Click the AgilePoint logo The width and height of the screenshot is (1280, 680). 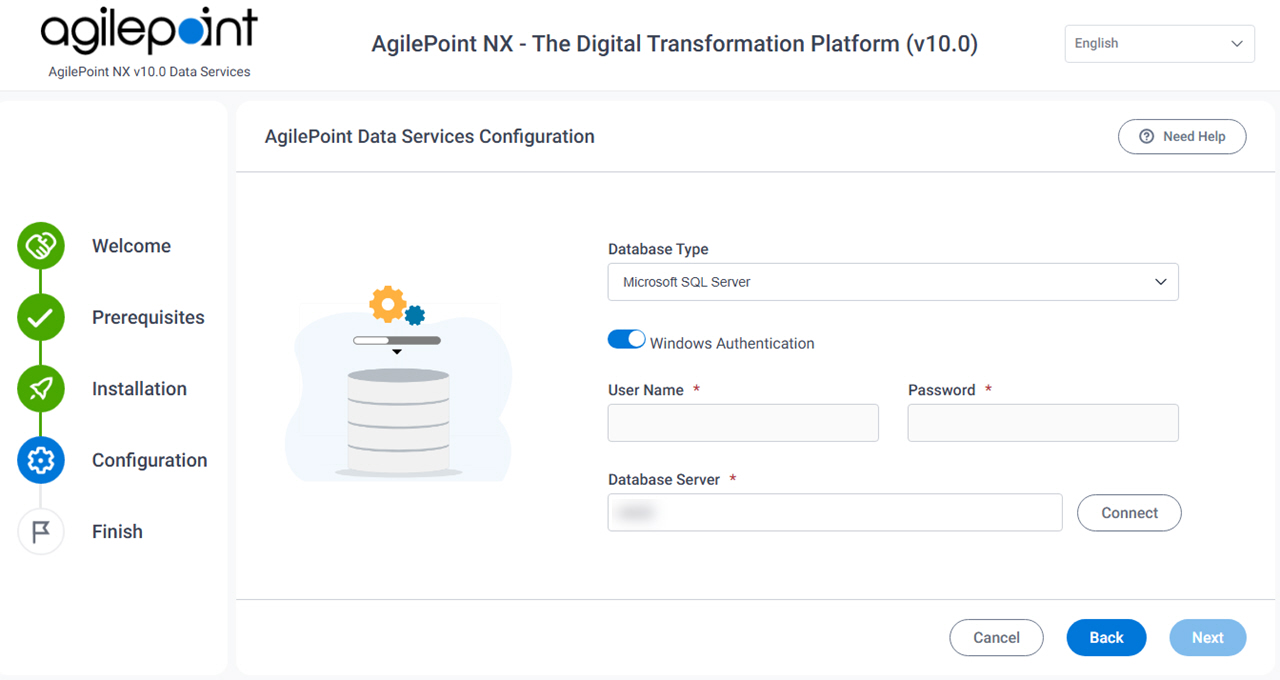[x=149, y=32]
